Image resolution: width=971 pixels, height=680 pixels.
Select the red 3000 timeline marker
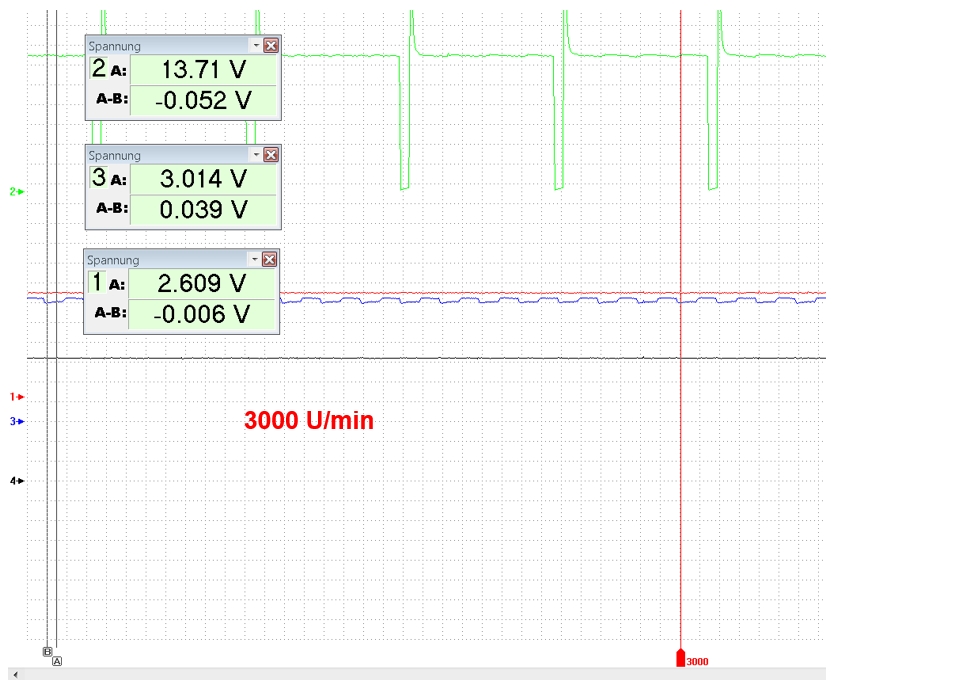click(x=681, y=658)
